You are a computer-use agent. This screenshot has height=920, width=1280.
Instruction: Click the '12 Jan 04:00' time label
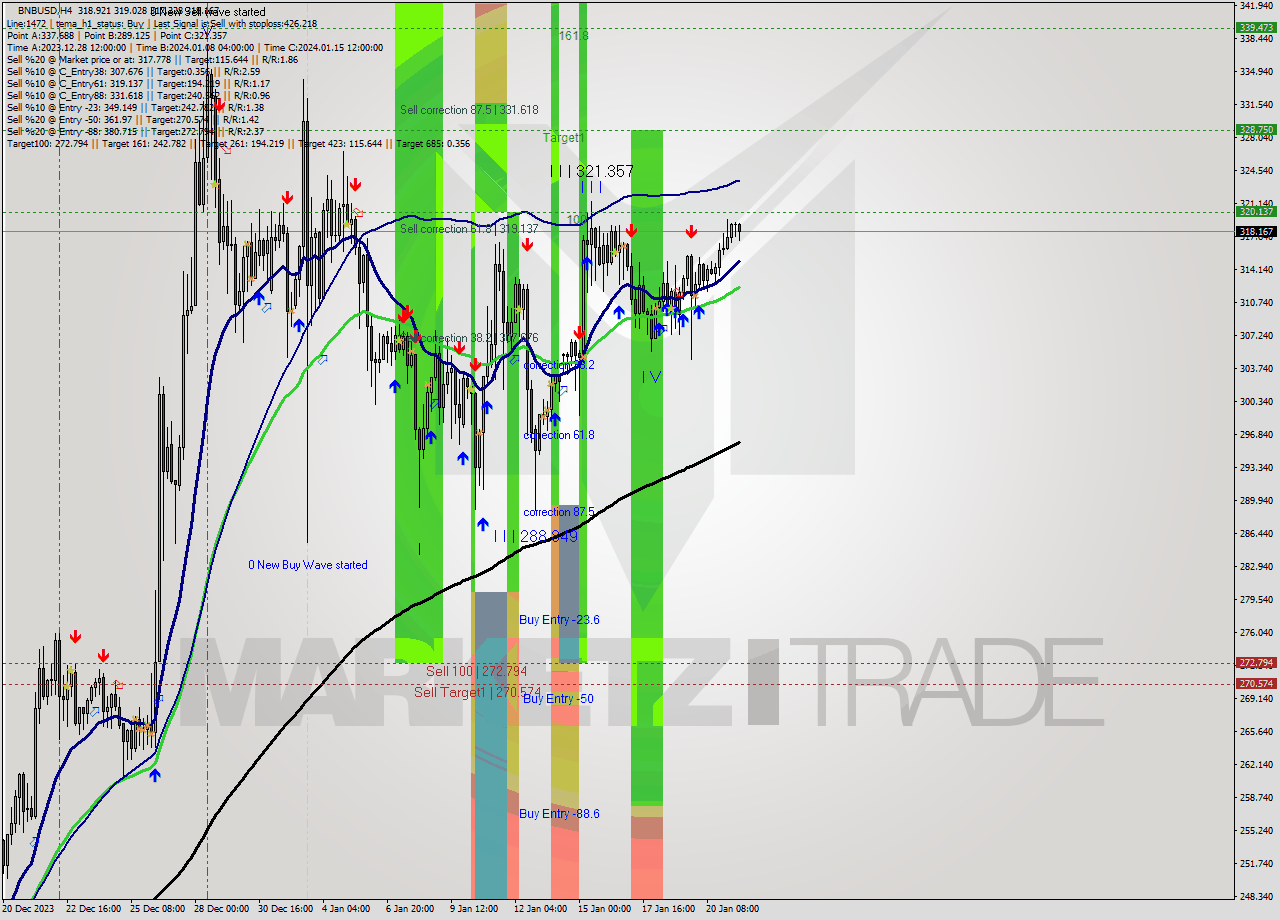[540, 909]
